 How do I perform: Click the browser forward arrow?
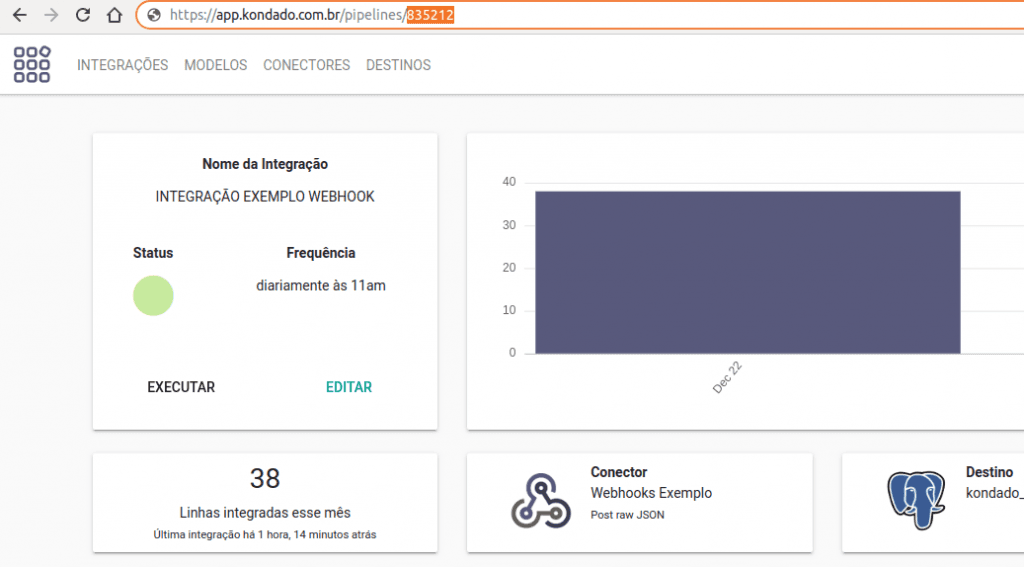[x=51, y=15]
